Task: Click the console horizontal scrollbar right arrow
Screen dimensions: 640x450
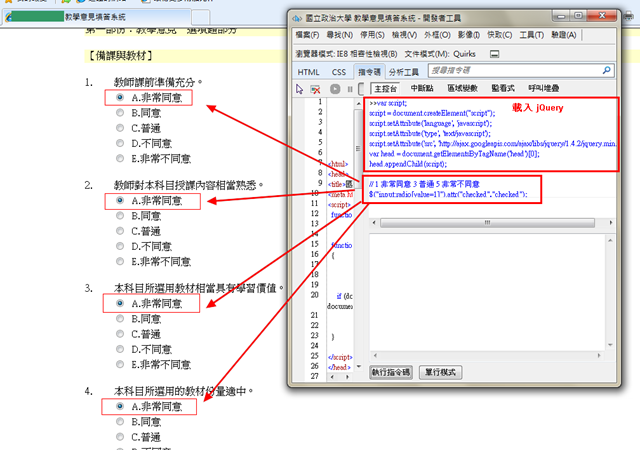Action: coord(611,223)
